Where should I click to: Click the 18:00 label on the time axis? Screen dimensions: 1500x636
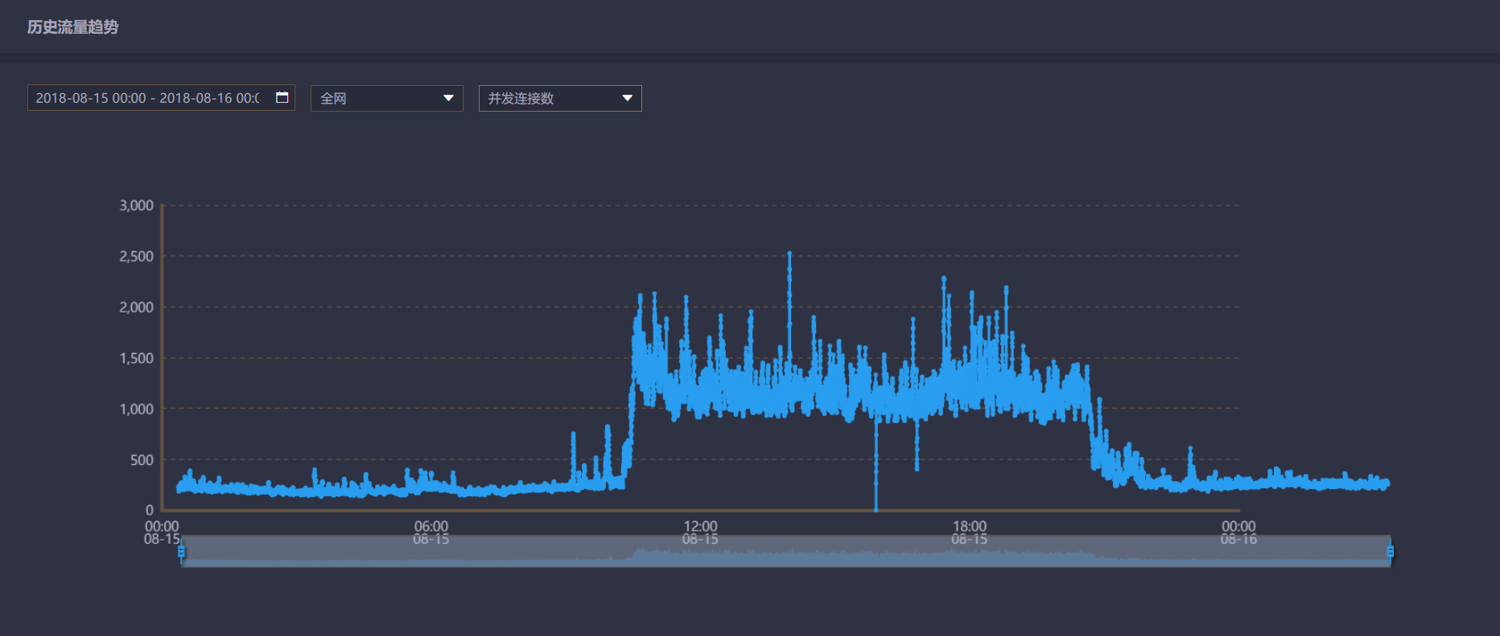[969, 526]
